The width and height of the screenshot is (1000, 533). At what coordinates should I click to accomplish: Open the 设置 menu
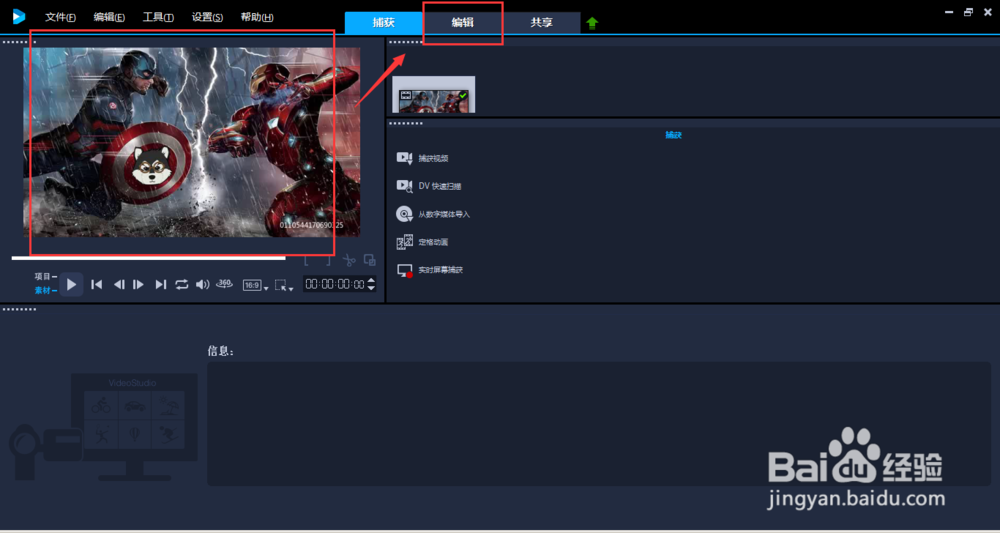click(x=207, y=17)
